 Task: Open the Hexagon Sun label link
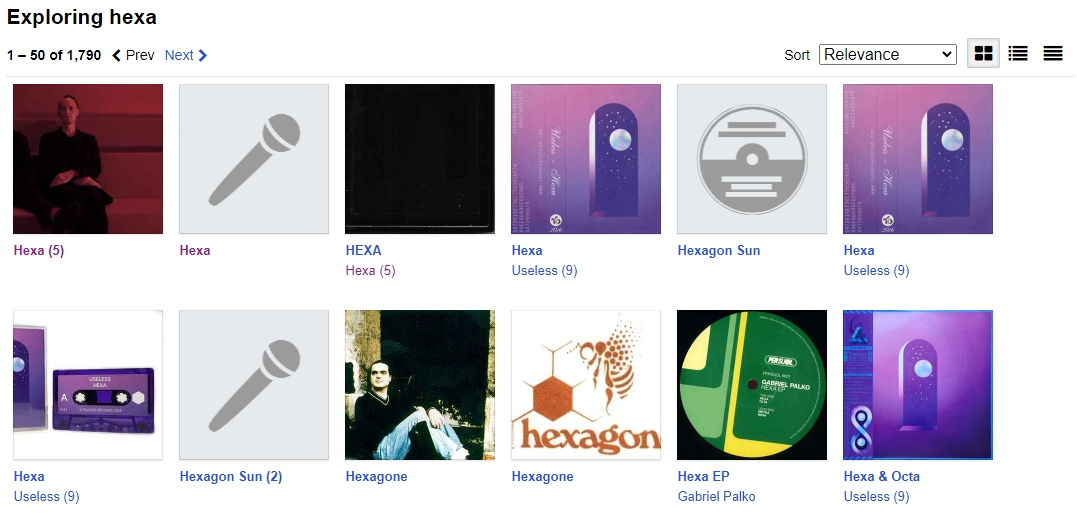tap(718, 250)
